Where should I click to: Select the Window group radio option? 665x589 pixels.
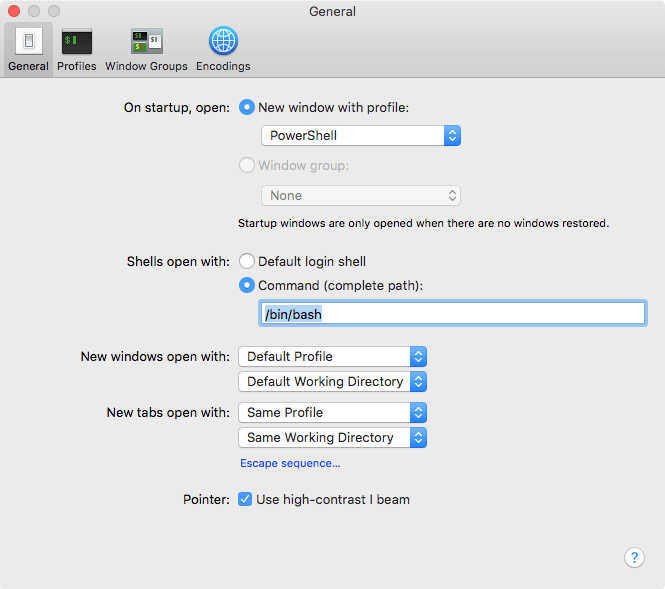[x=247, y=165]
